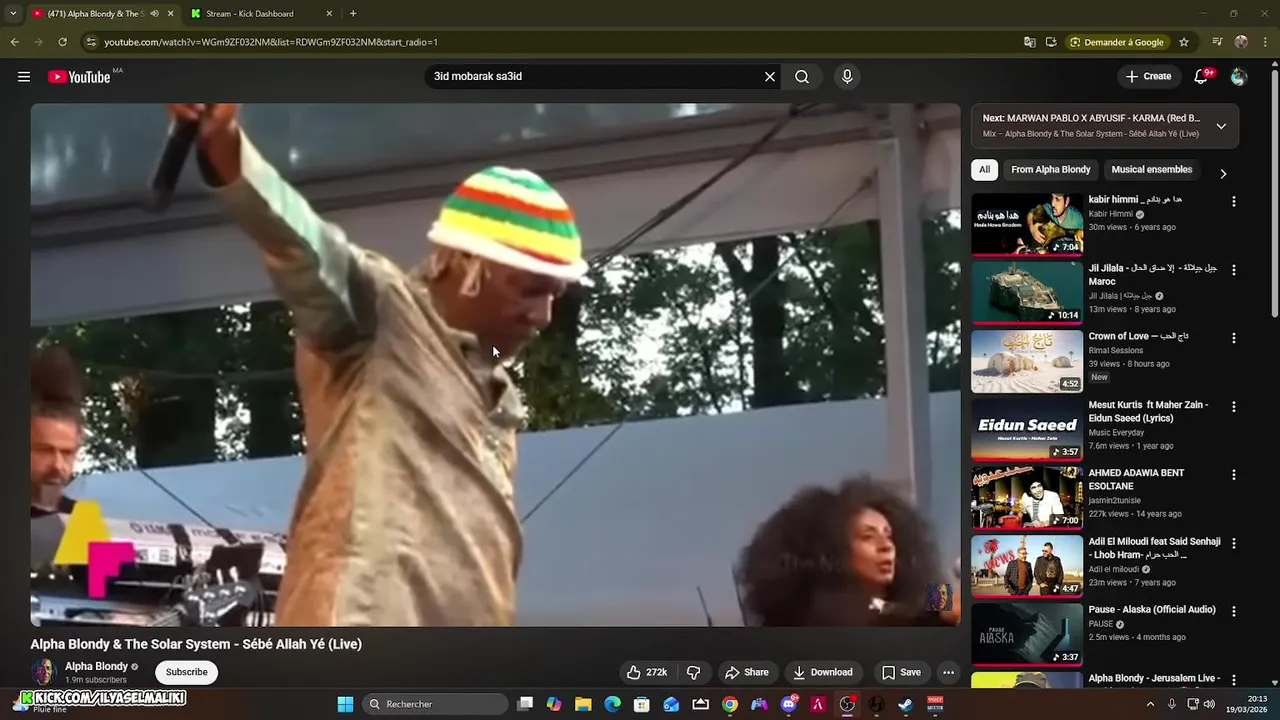Start voice search with microphone

coord(847,77)
